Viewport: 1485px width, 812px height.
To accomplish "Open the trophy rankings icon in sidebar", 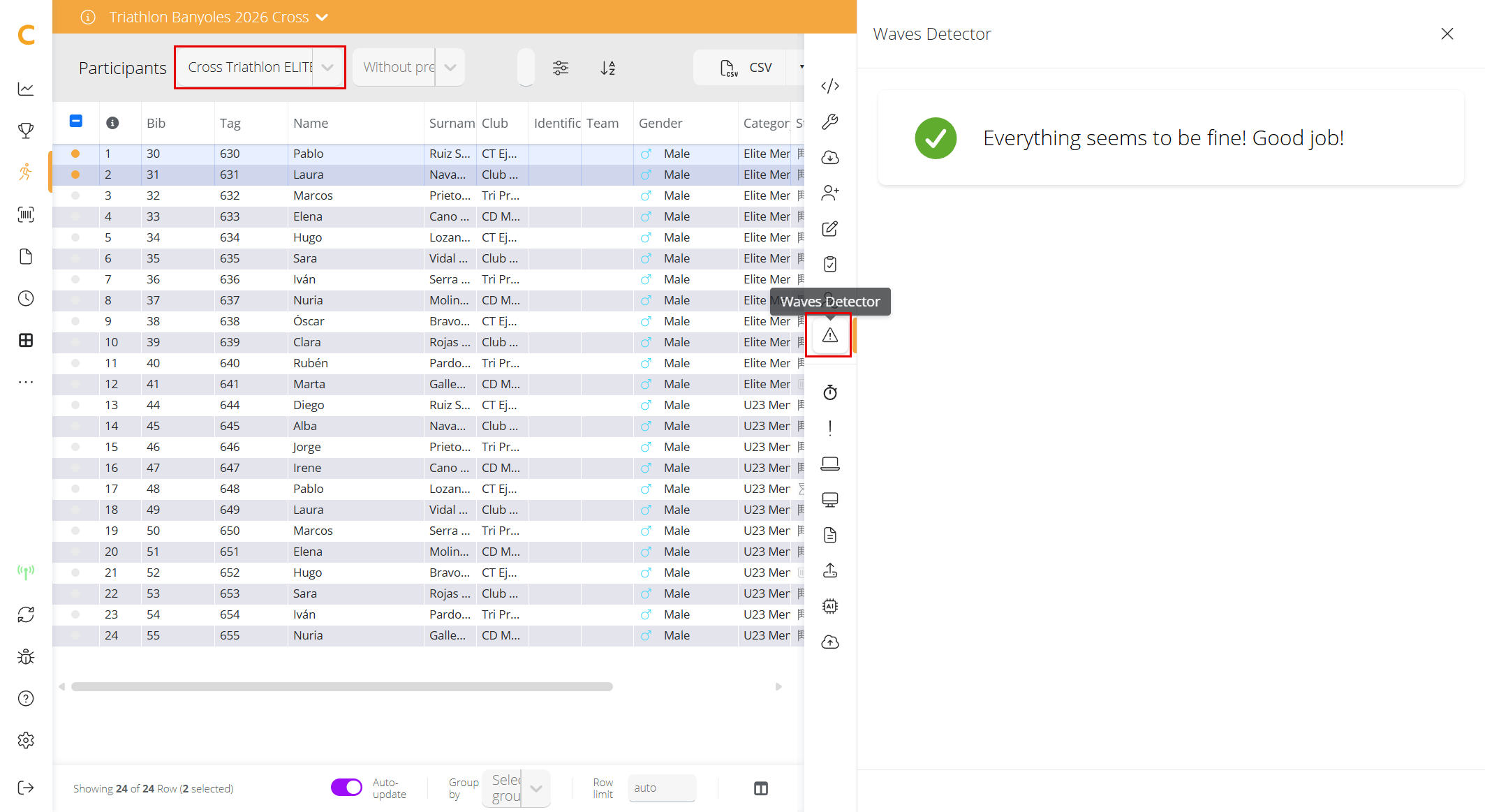I will tap(26, 131).
